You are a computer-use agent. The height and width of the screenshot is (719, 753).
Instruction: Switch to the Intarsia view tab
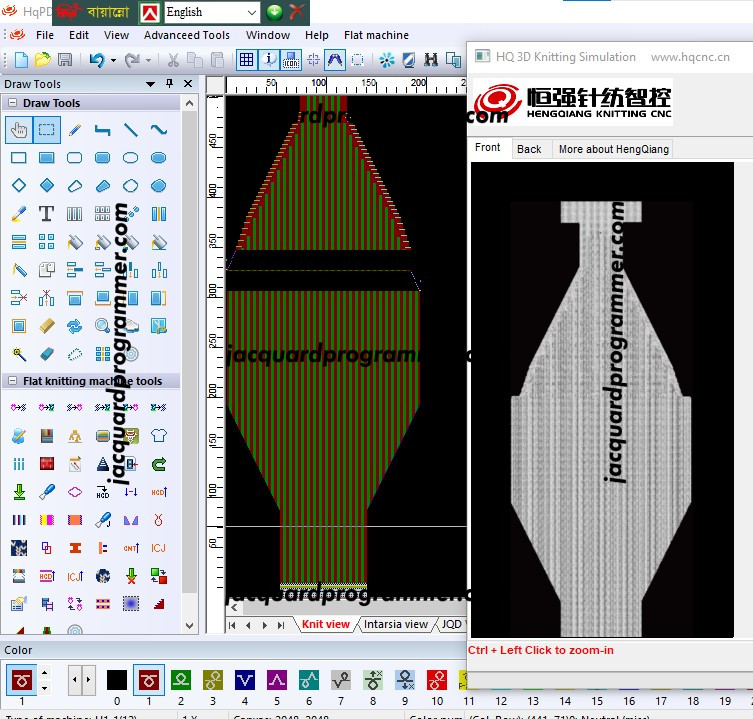(x=396, y=624)
